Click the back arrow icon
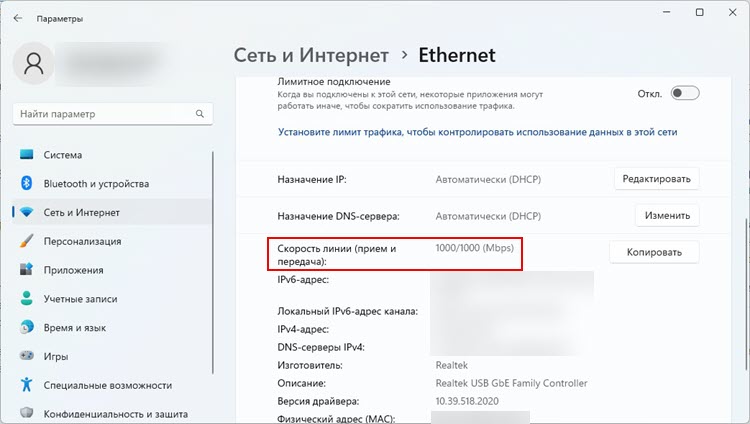 [17, 18]
